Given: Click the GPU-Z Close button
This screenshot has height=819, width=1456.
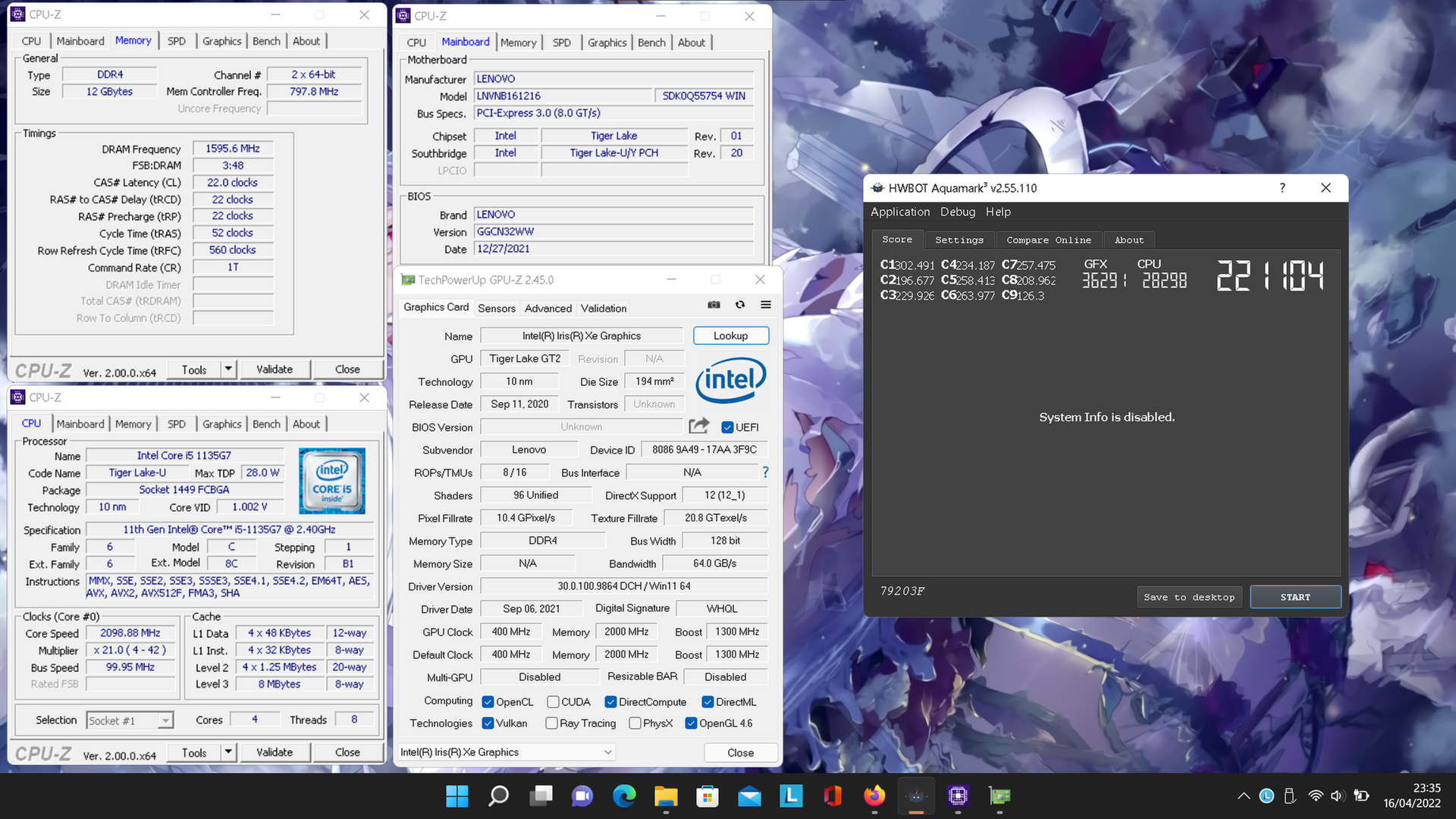Looking at the screenshot, I should [740, 752].
